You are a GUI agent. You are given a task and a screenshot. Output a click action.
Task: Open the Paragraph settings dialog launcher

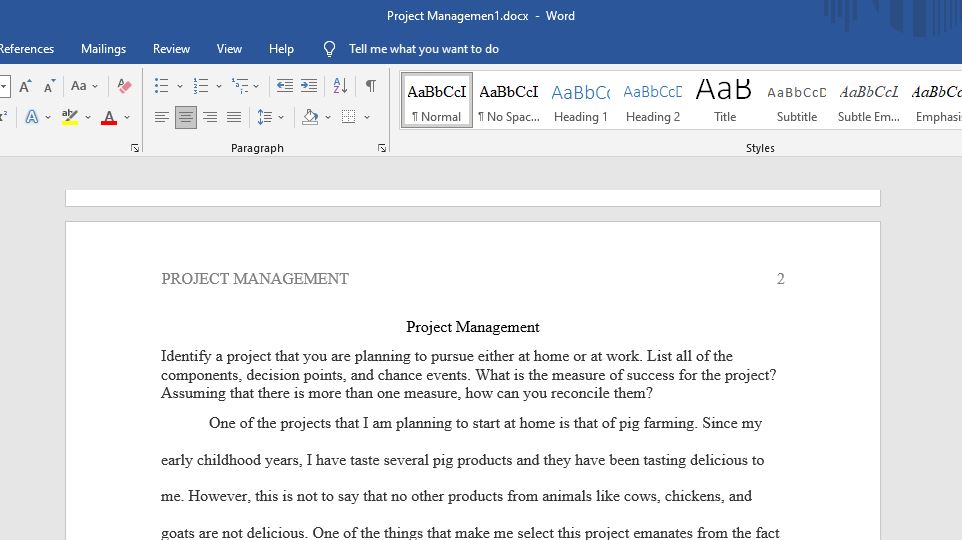[382, 148]
